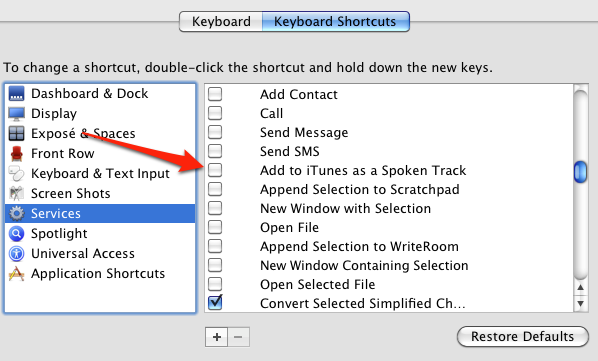Select the Universal Access icon
Screen dimensions: 598x361
tap(16, 253)
